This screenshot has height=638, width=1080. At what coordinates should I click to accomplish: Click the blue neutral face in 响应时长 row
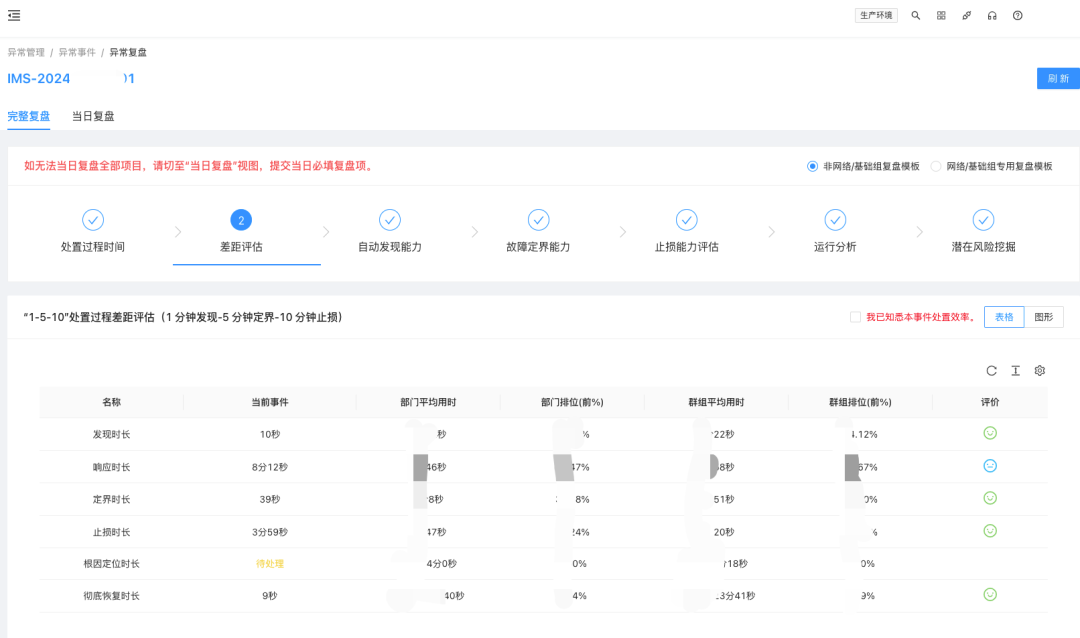point(990,466)
